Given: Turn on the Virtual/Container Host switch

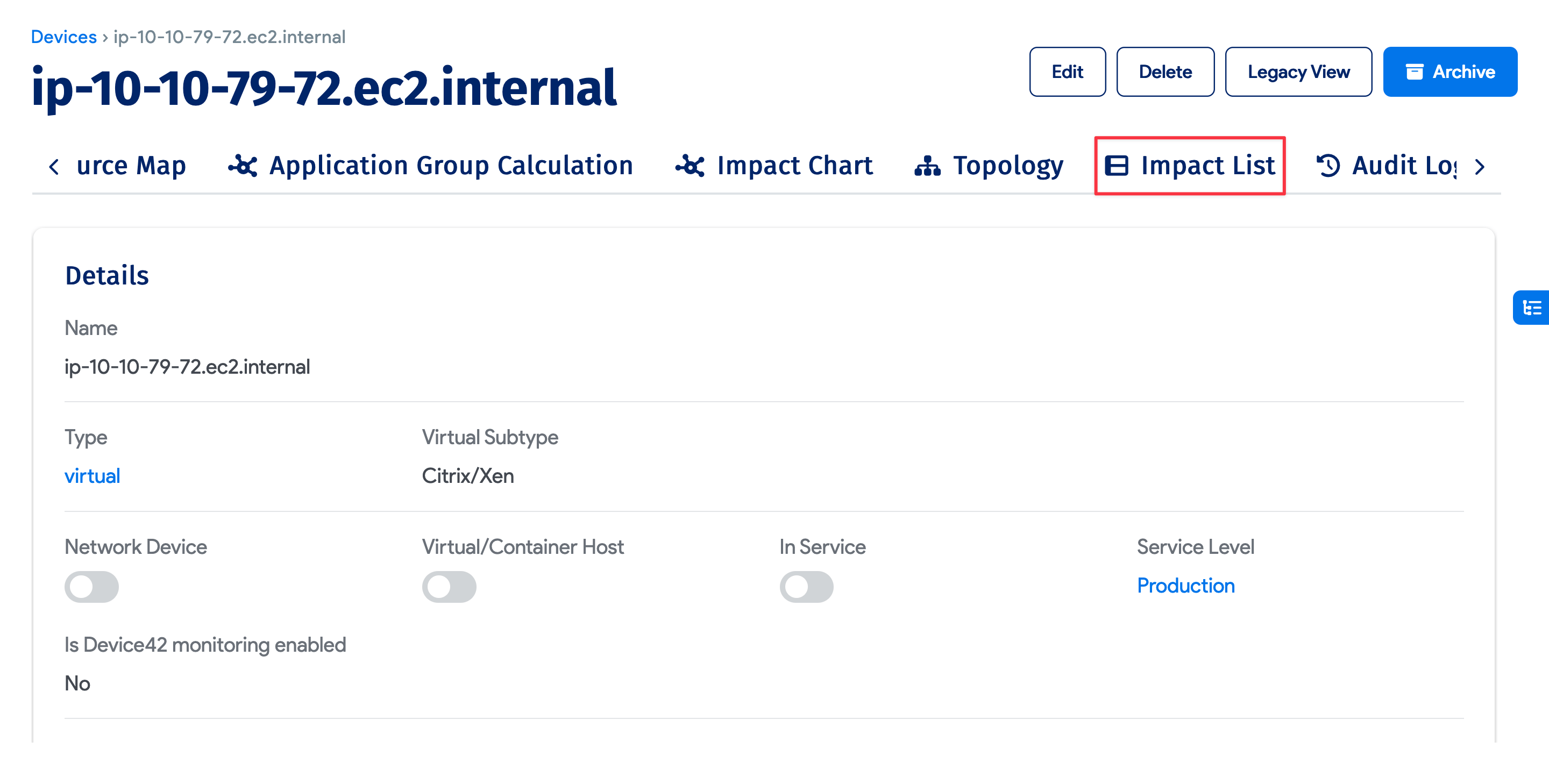Looking at the screenshot, I should tap(450, 587).
